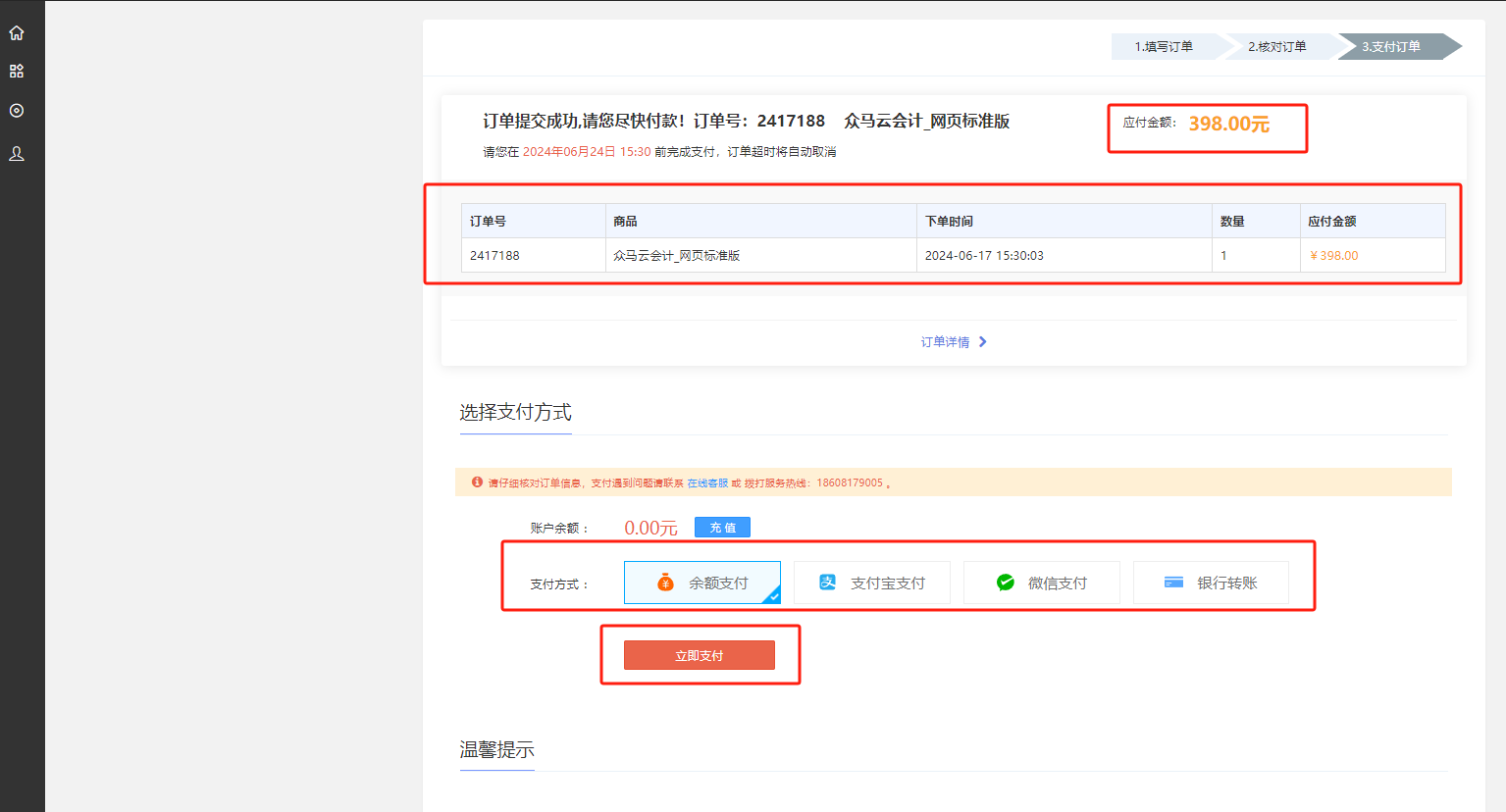Image resolution: width=1506 pixels, height=812 pixels.
Task: Click the 温馨提示 heading
Action: 496,749
